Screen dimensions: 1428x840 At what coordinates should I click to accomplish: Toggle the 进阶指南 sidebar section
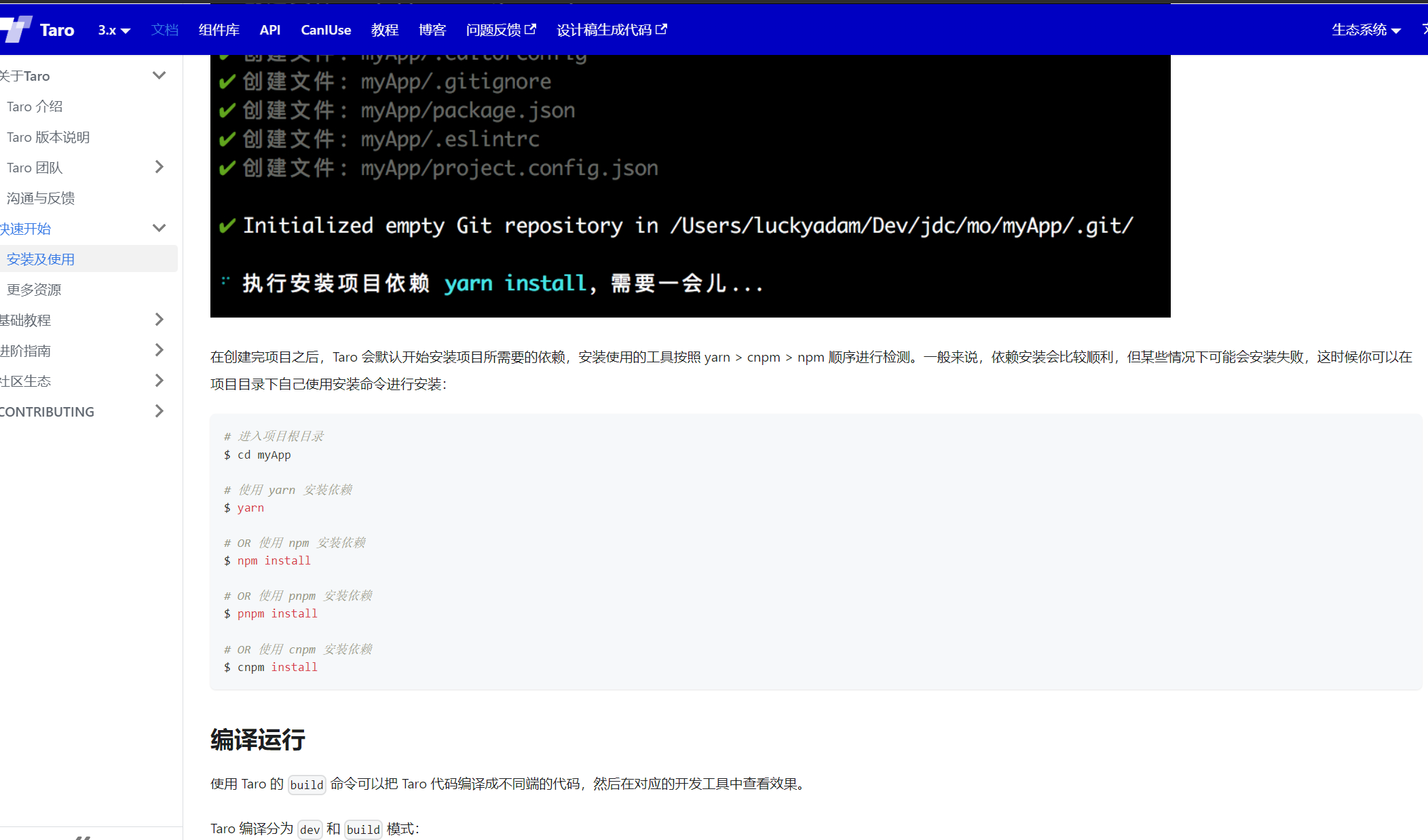(x=161, y=350)
